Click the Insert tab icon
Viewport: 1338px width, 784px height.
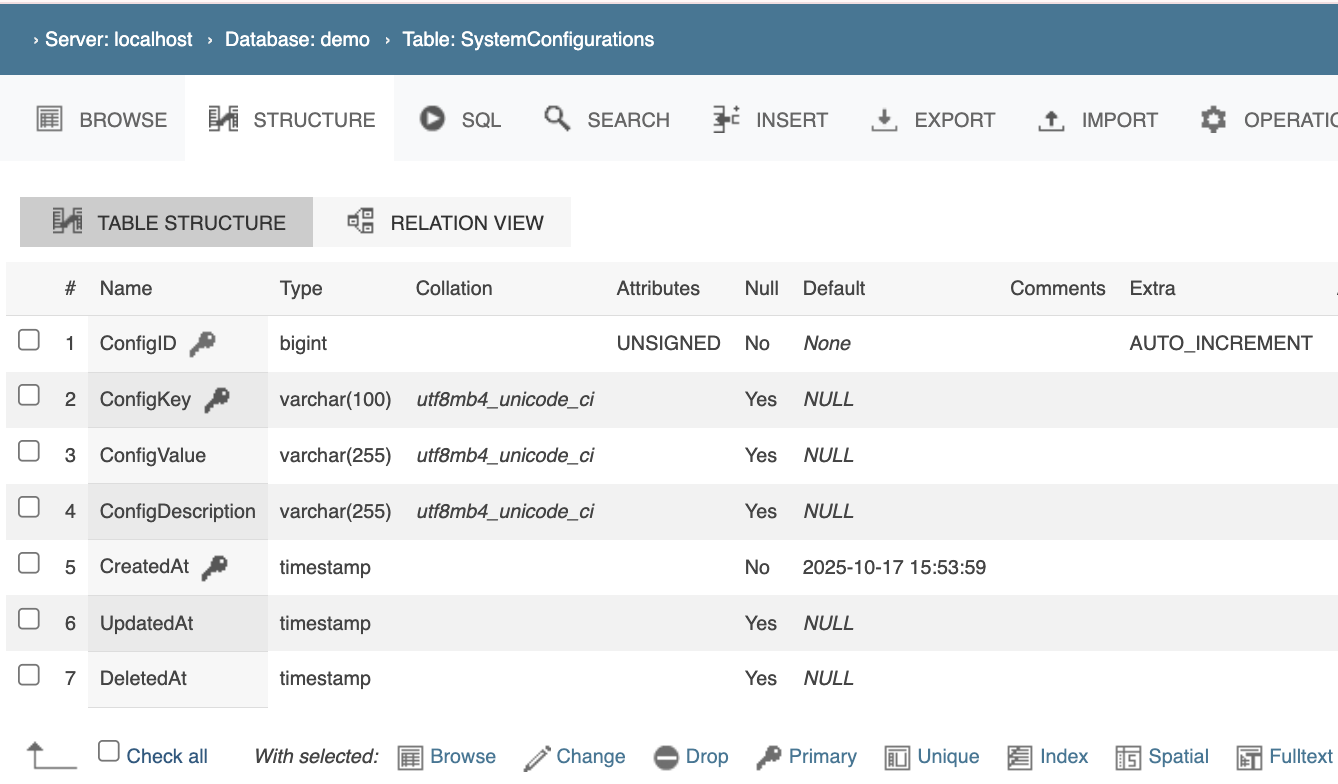(x=726, y=119)
